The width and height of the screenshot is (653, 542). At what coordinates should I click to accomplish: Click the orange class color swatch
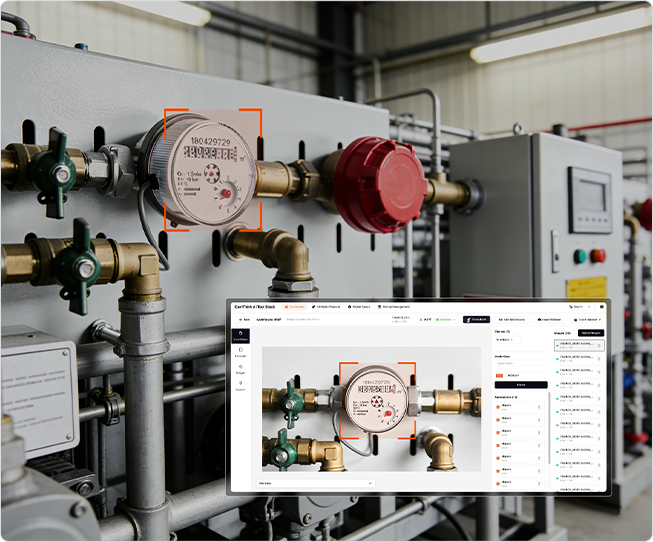[499, 375]
